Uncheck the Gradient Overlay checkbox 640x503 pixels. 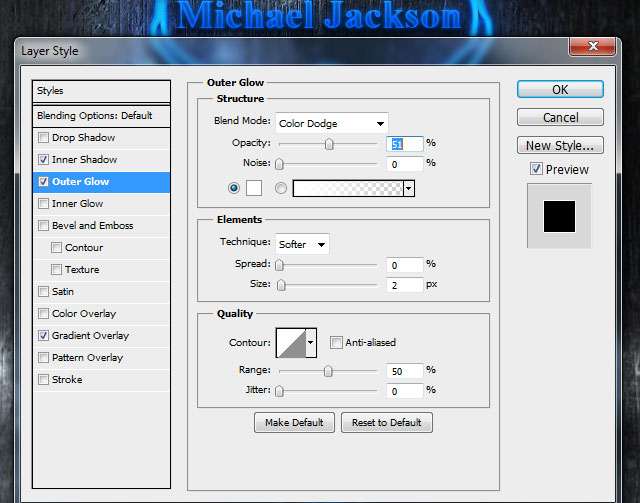(x=43, y=336)
